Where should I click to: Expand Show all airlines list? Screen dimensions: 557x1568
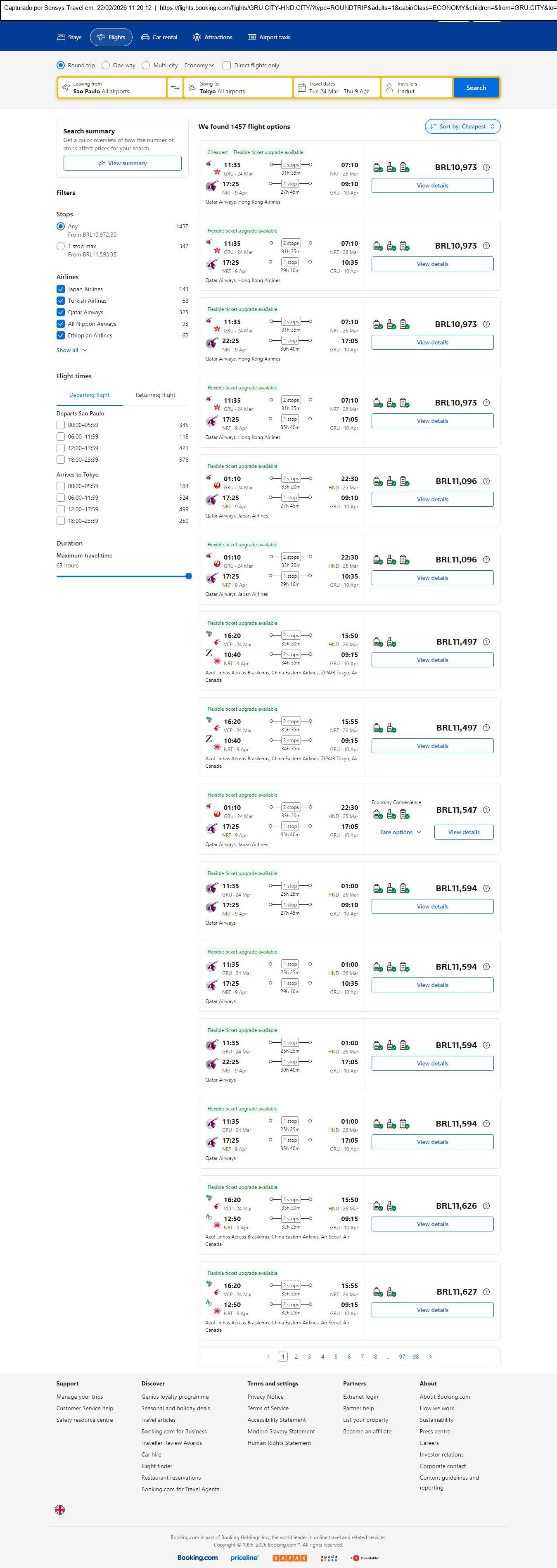point(72,351)
